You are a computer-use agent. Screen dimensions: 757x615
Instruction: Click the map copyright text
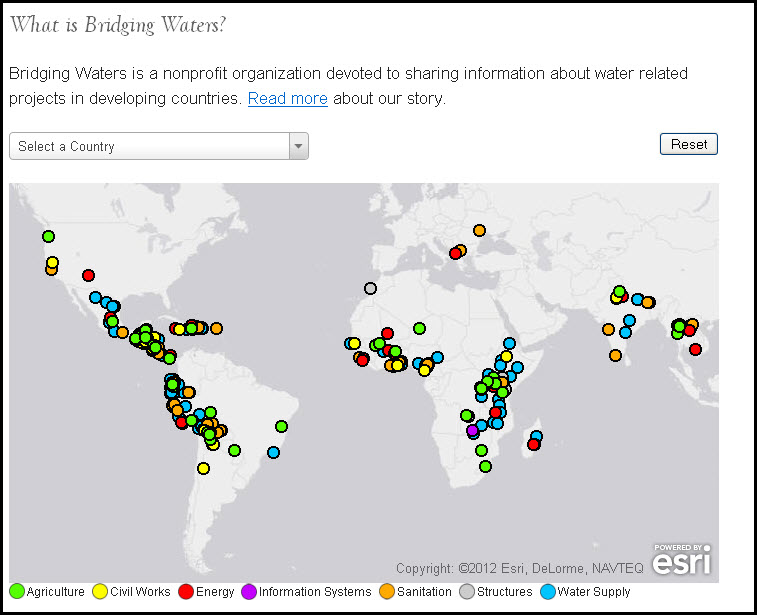click(519, 568)
